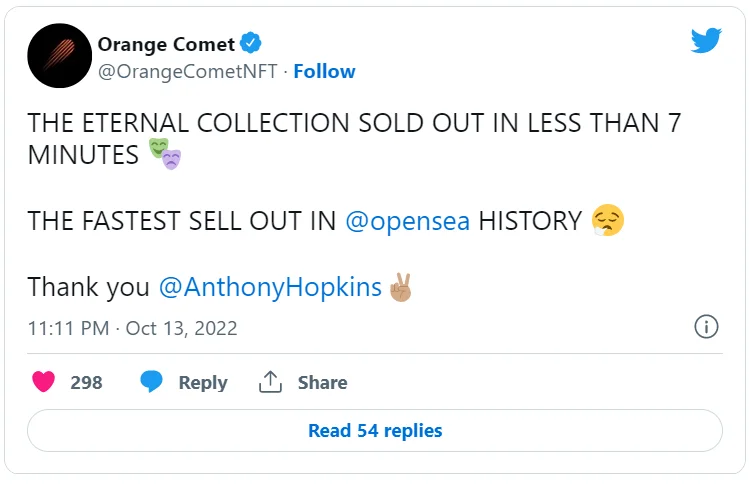Click the Share text label

point(322,382)
